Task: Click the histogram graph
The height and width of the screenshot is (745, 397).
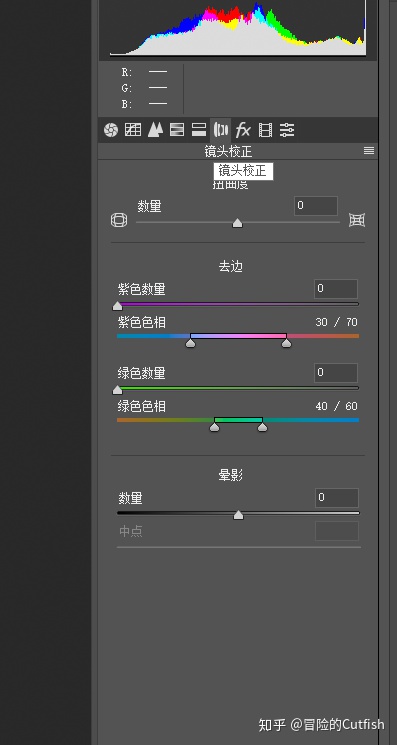Action: tap(238, 29)
